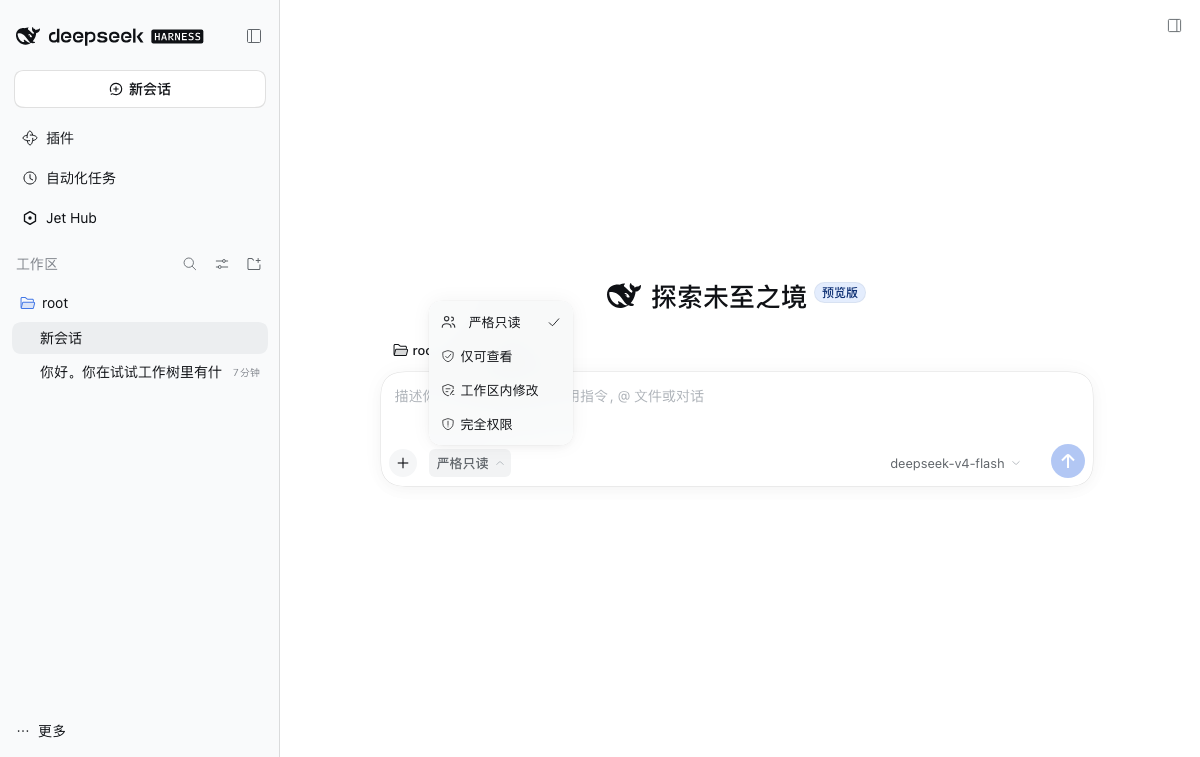The height and width of the screenshot is (757, 1200).
Task: Open the 更多 menu at sidebar bottom
Action: pos(42,731)
